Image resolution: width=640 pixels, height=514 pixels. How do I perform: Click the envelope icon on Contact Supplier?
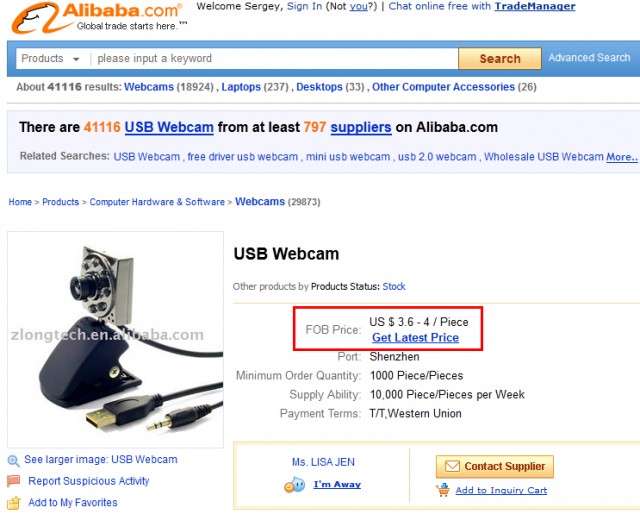pos(451,466)
